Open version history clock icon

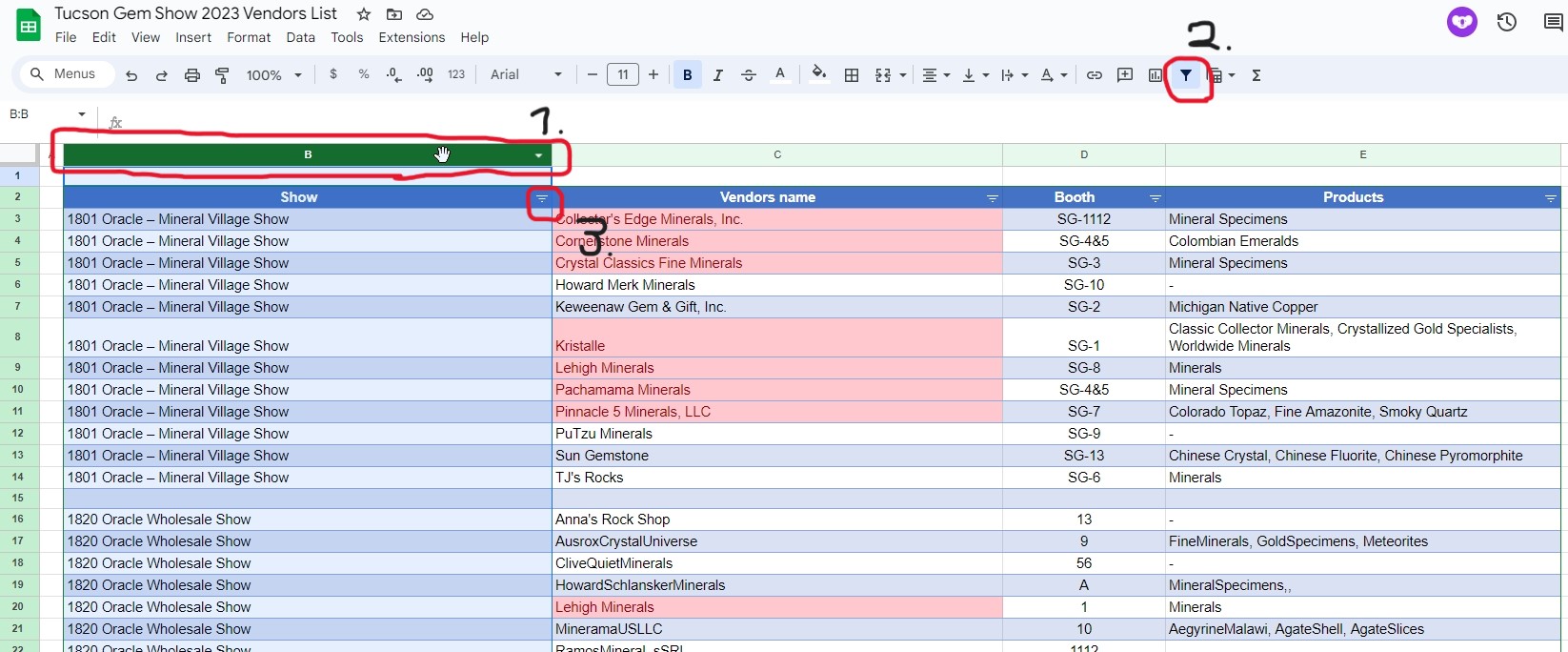[1506, 22]
